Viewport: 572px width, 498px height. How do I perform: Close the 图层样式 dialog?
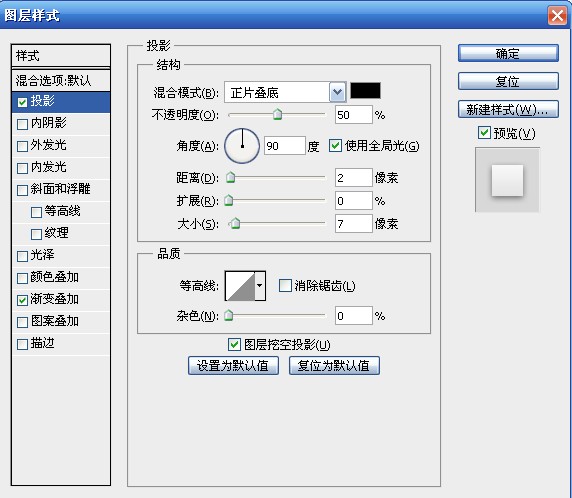point(557,16)
